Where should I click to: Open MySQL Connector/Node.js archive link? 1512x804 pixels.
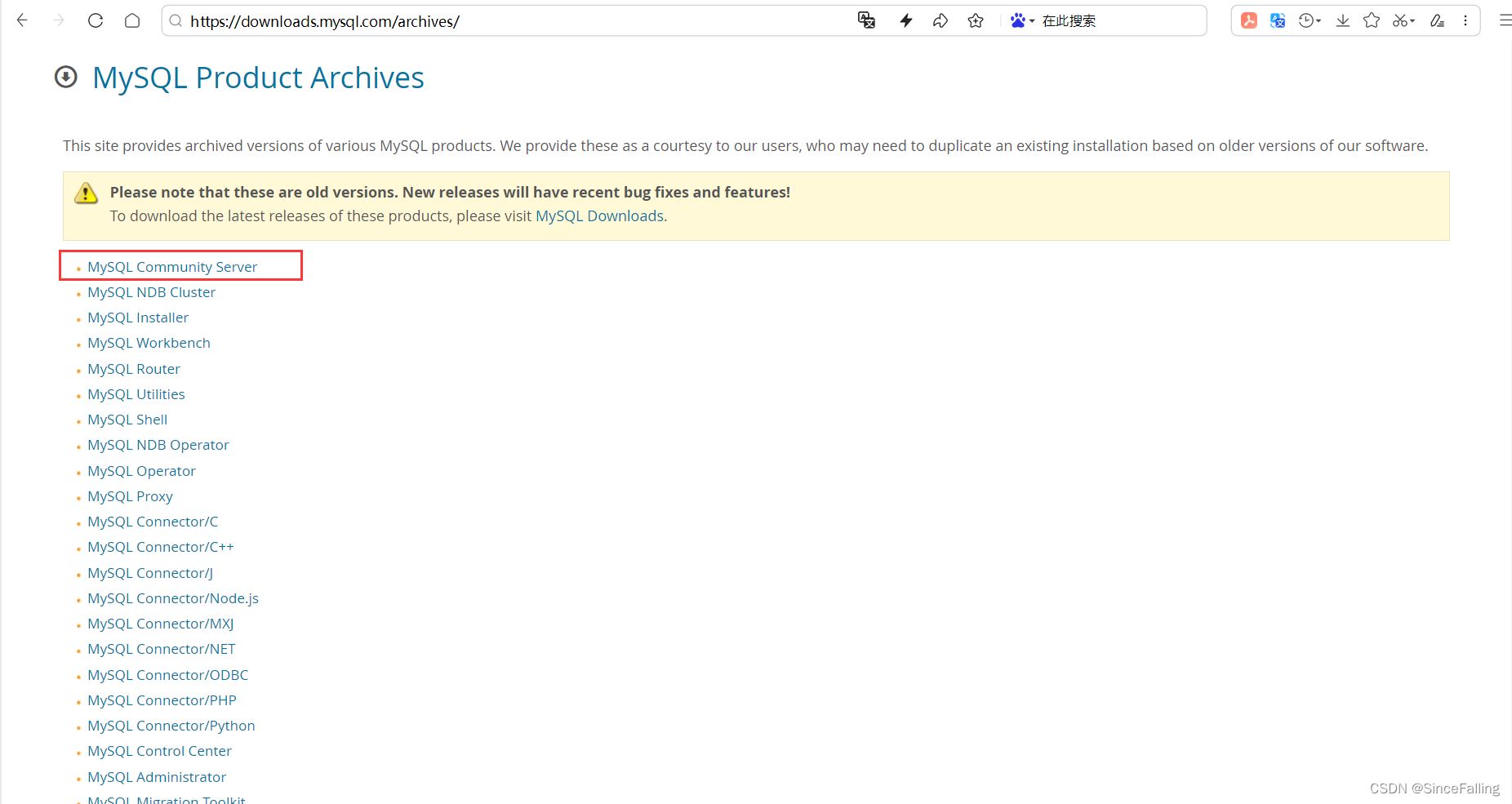click(x=173, y=598)
